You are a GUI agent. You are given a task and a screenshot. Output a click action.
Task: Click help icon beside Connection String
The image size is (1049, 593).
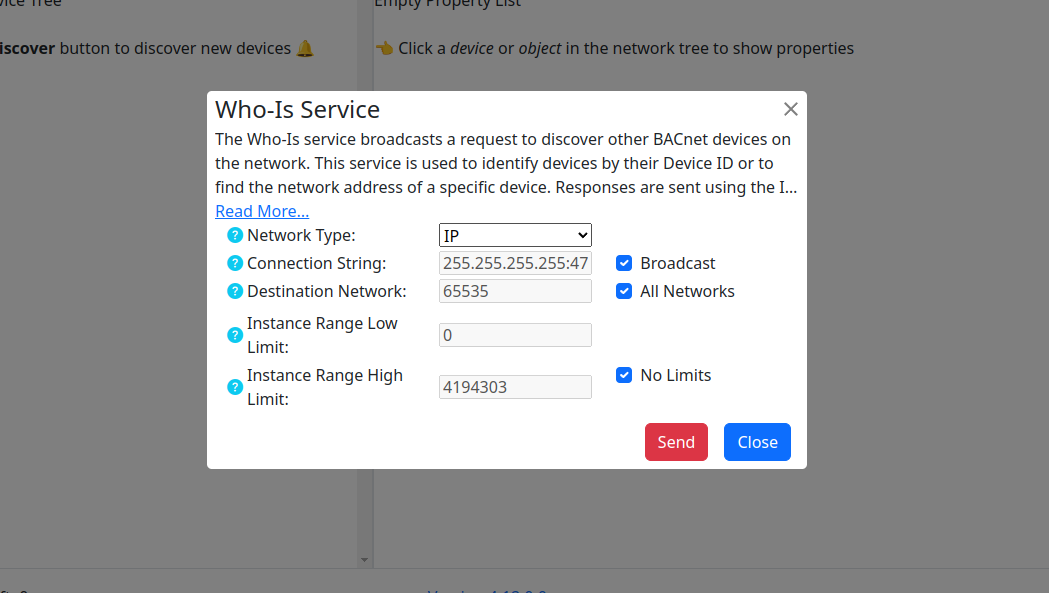point(235,264)
